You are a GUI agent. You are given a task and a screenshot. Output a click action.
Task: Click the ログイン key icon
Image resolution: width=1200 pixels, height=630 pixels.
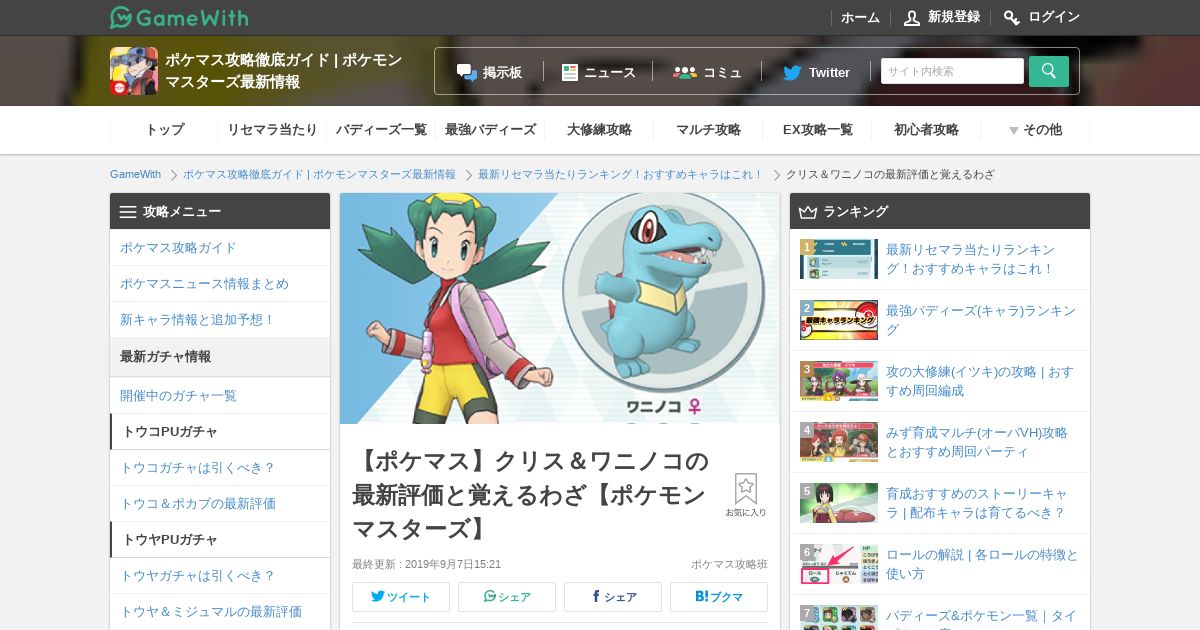1012,17
